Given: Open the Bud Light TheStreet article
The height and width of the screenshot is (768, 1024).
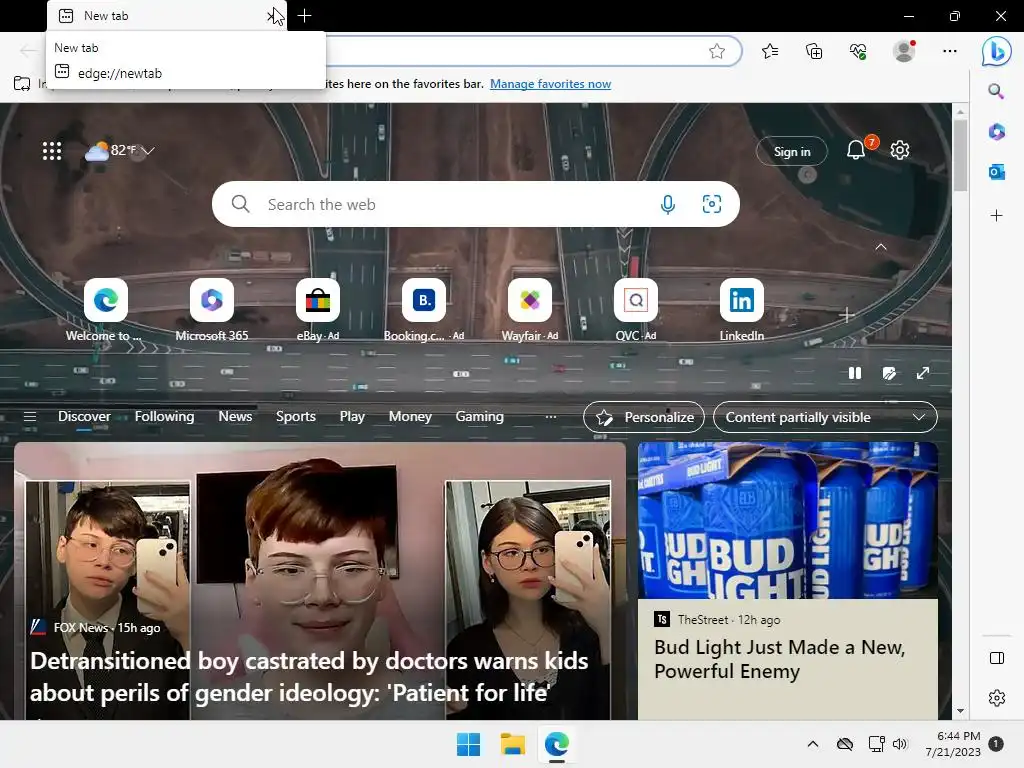Looking at the screenshot, I should 779,659.
